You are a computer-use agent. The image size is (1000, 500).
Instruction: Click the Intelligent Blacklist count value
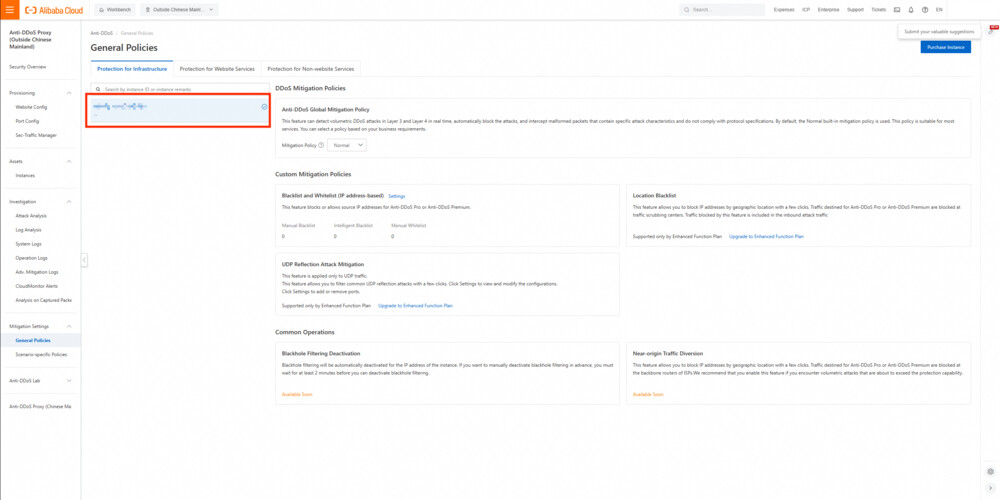coord(335,237)
